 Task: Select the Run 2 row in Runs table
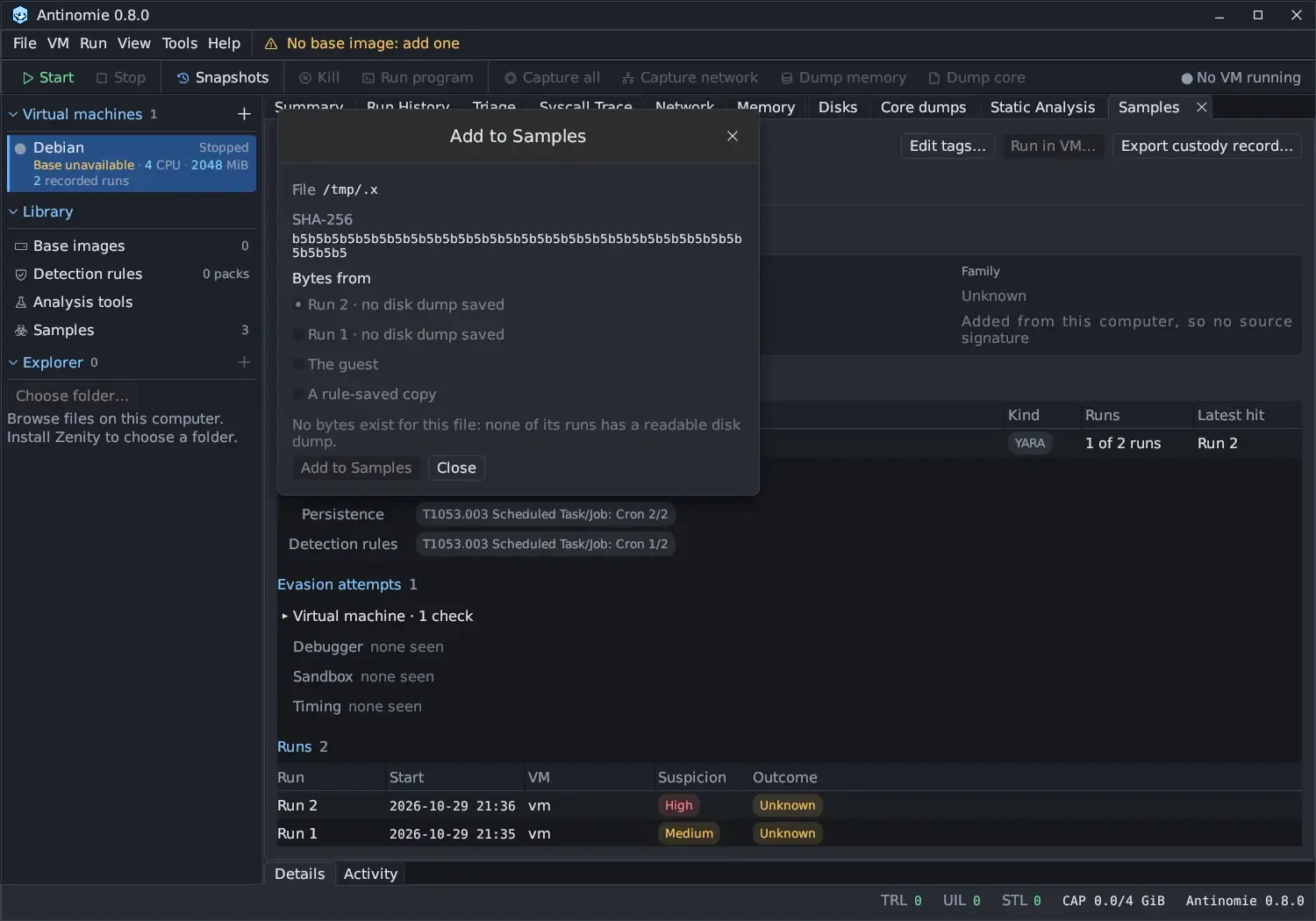click(788, 805)
